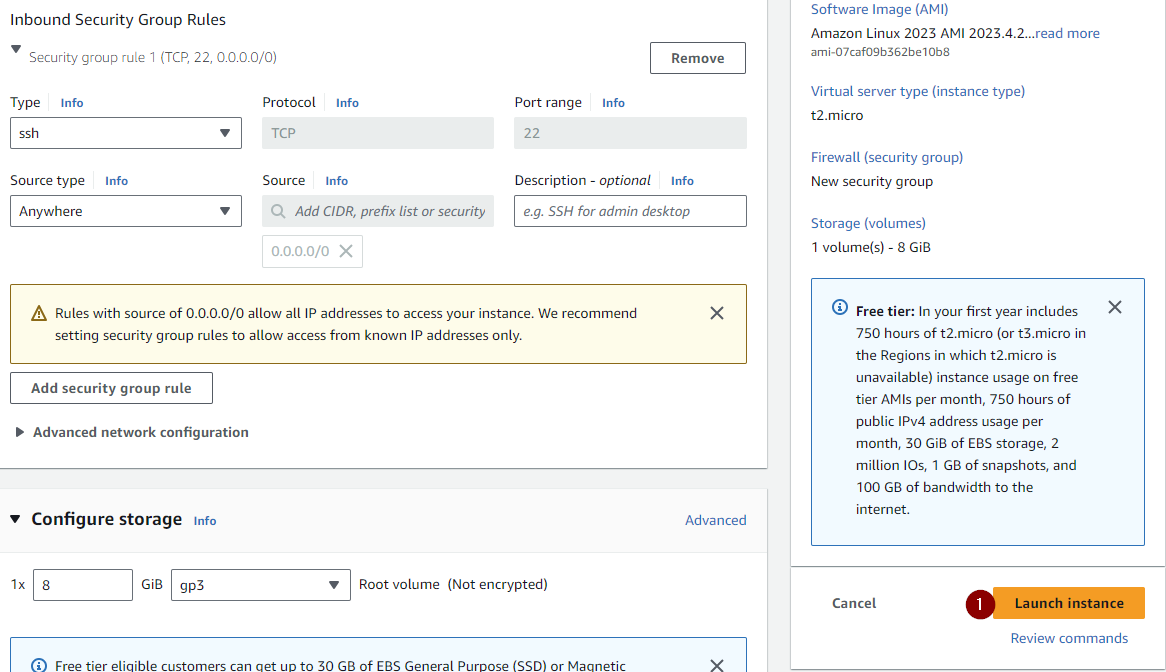
Task: Open Info link next to Type
Action: pos(71,103)
